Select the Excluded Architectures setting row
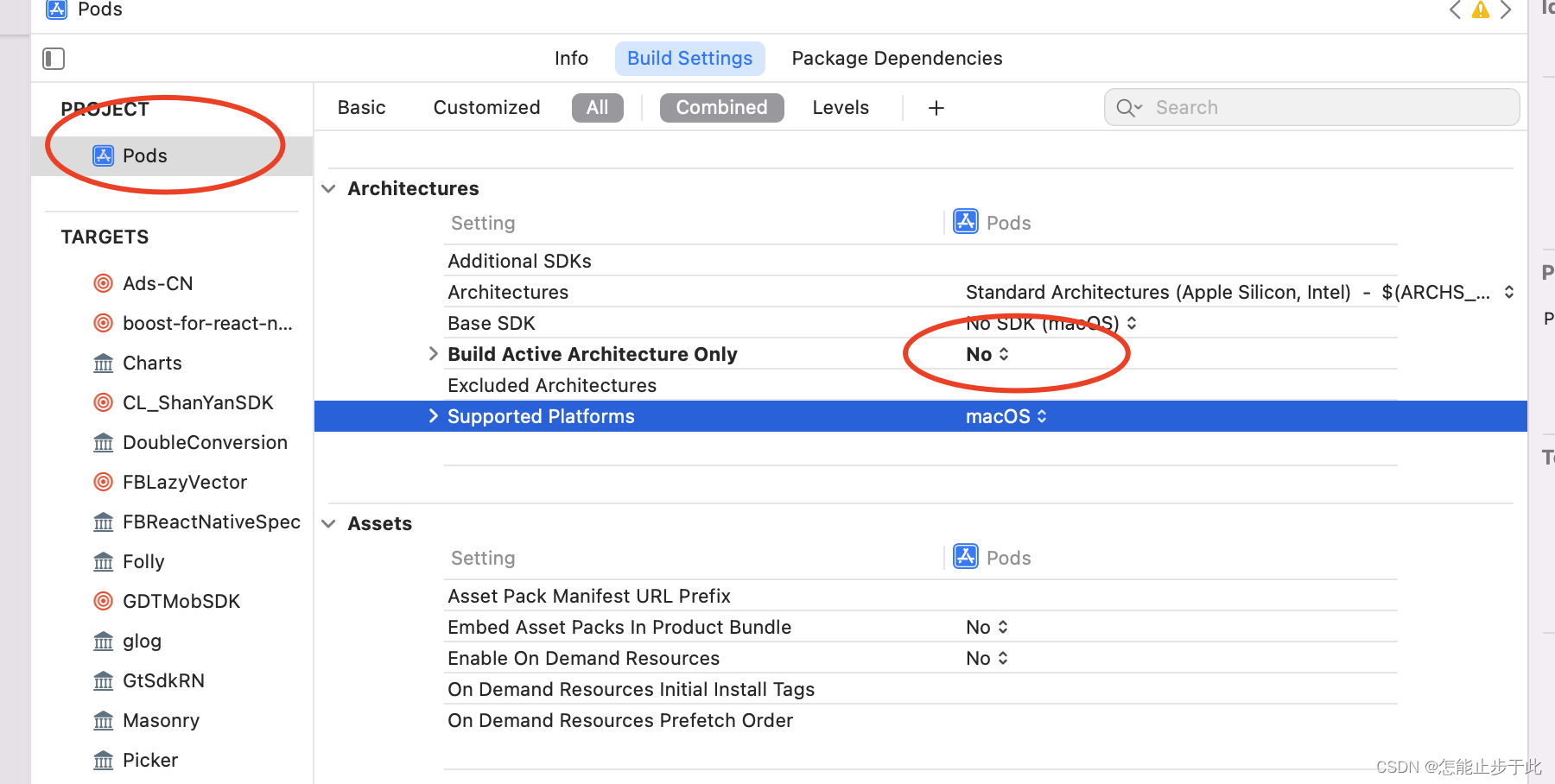The width and height of the screenshot is (1555, 784). click(921, 385)
